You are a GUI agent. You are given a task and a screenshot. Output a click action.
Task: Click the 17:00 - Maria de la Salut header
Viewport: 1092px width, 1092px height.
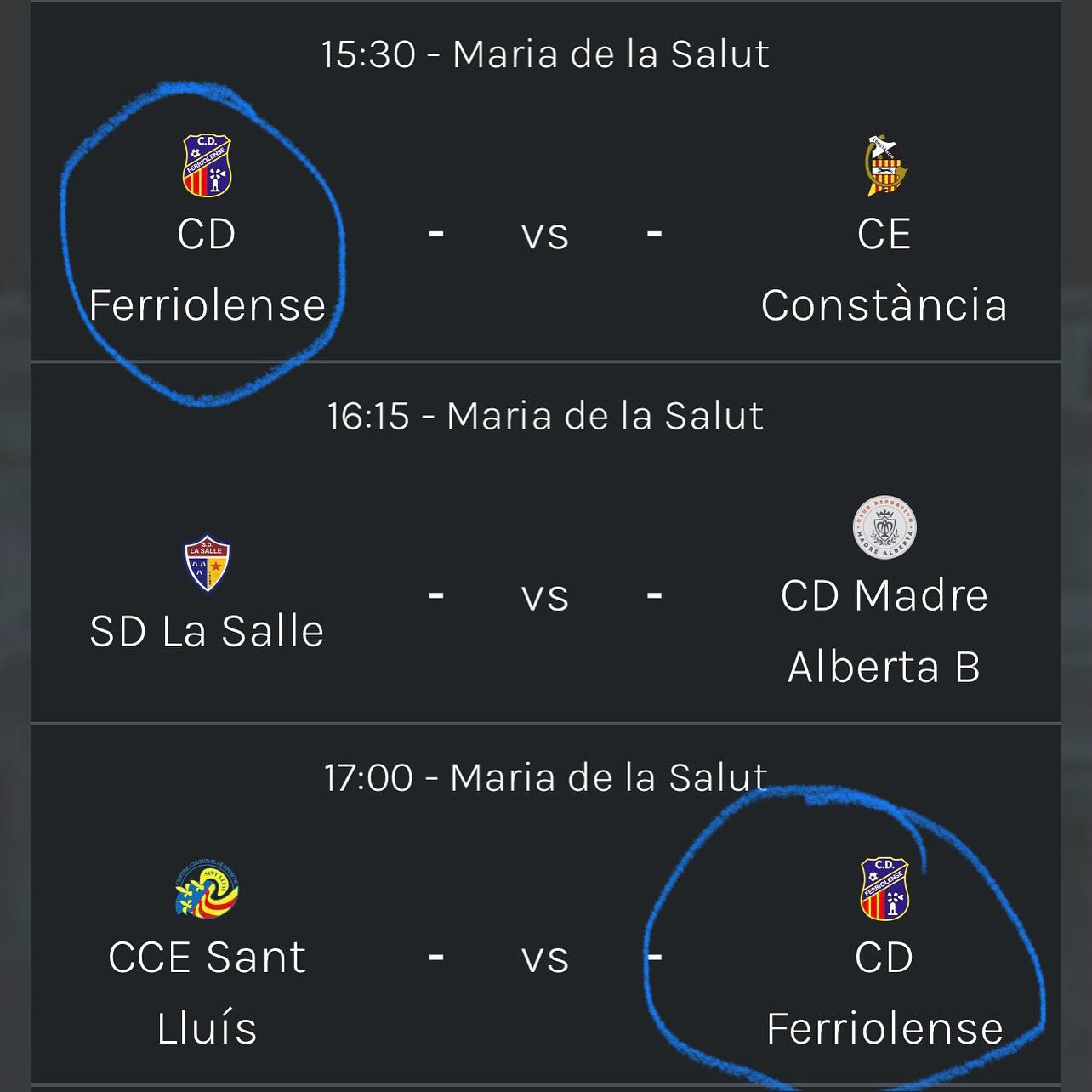[545, 777]
